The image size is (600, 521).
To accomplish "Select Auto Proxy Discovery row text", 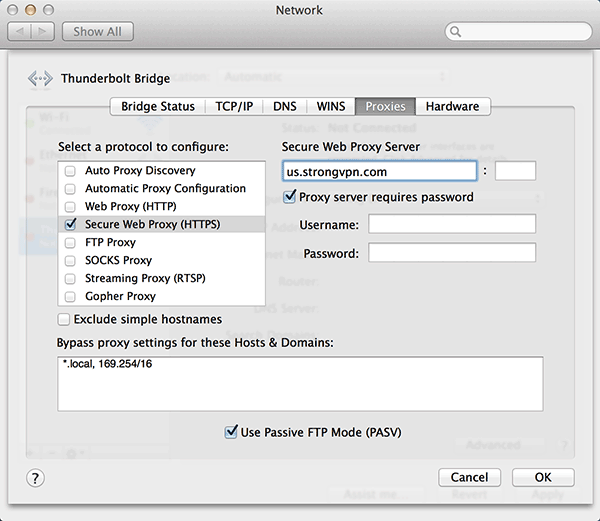I will [140, 171].
